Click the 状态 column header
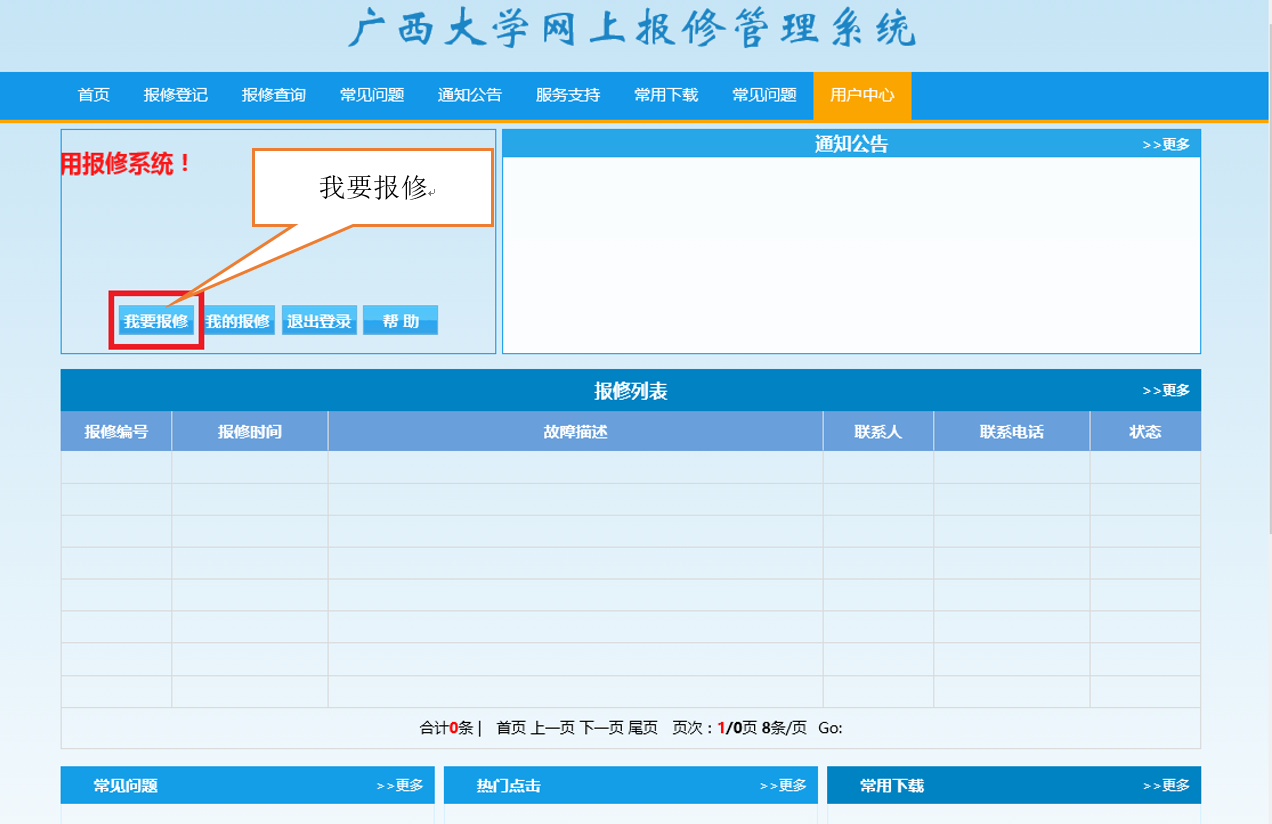This screenshot has width=1272, height=824. pyautogui.click(x=1145, y=432)
